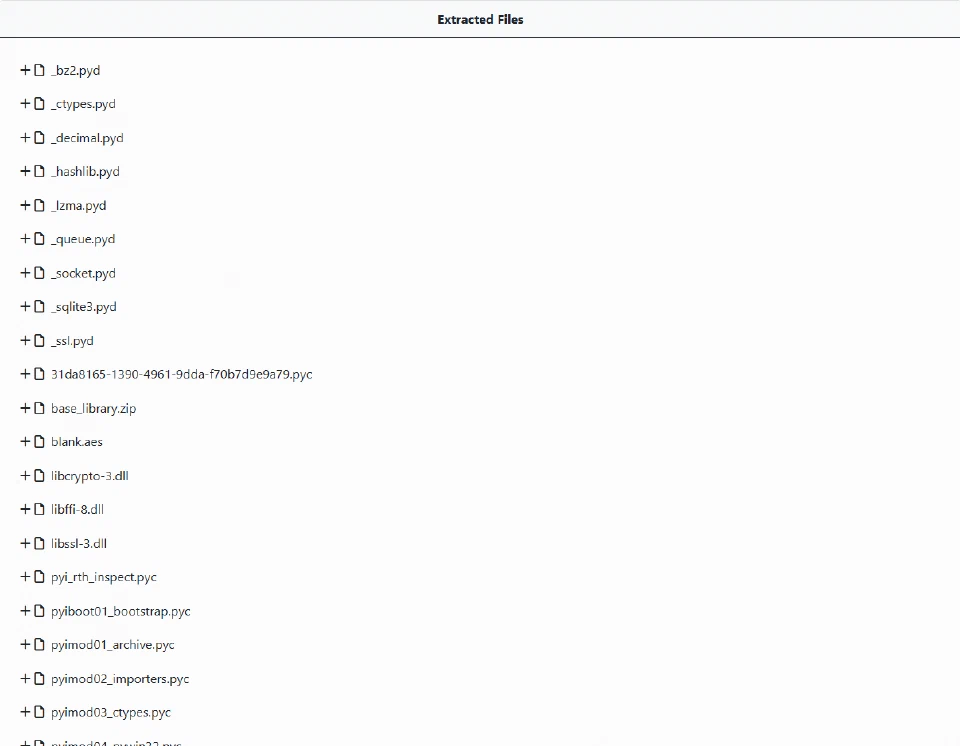Image resolution: width=960 pixels, height=746 pixels.
Task: Expand the 31da8165 pyc file plus sign
Action: (x=25, y=374)
